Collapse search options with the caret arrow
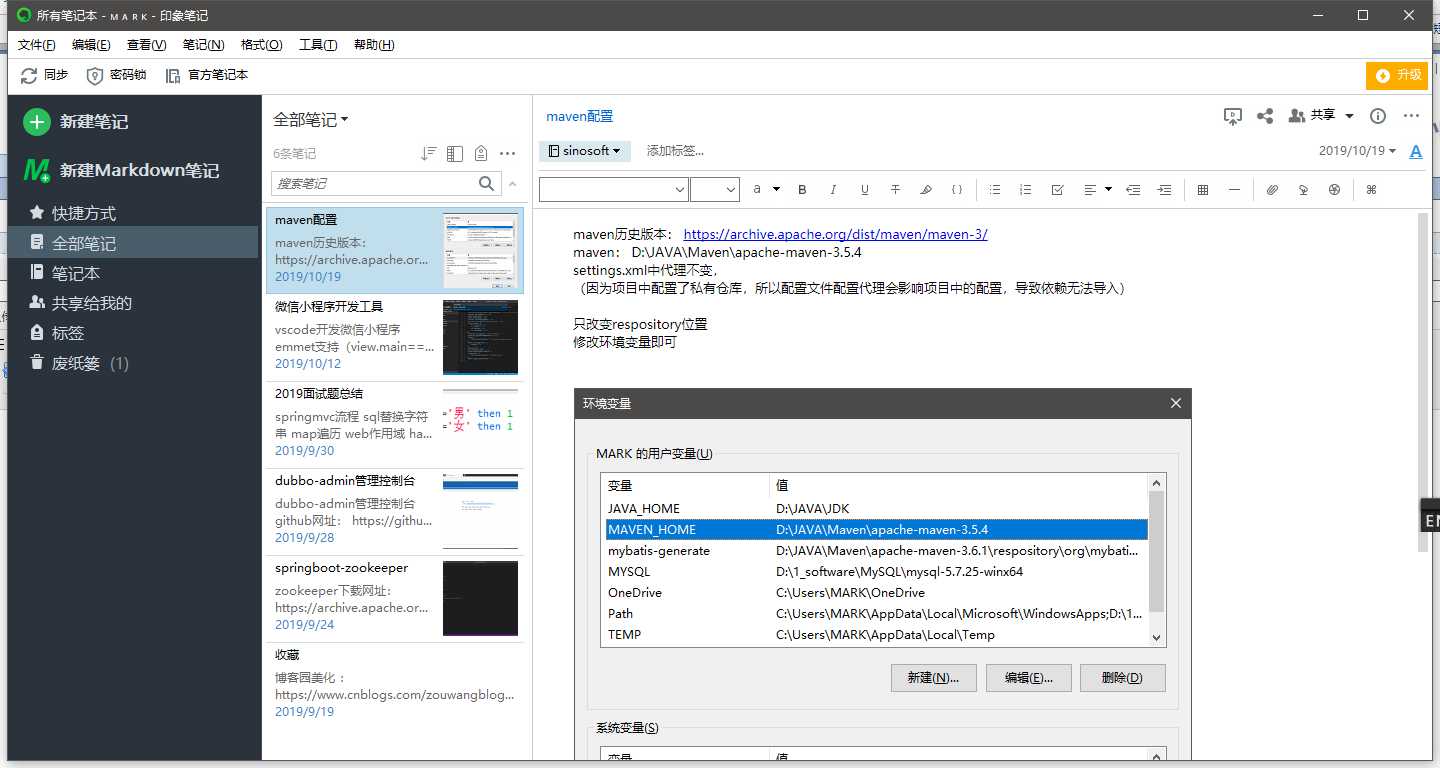This screenshot has width=1440, height=768. pos(513,183)
